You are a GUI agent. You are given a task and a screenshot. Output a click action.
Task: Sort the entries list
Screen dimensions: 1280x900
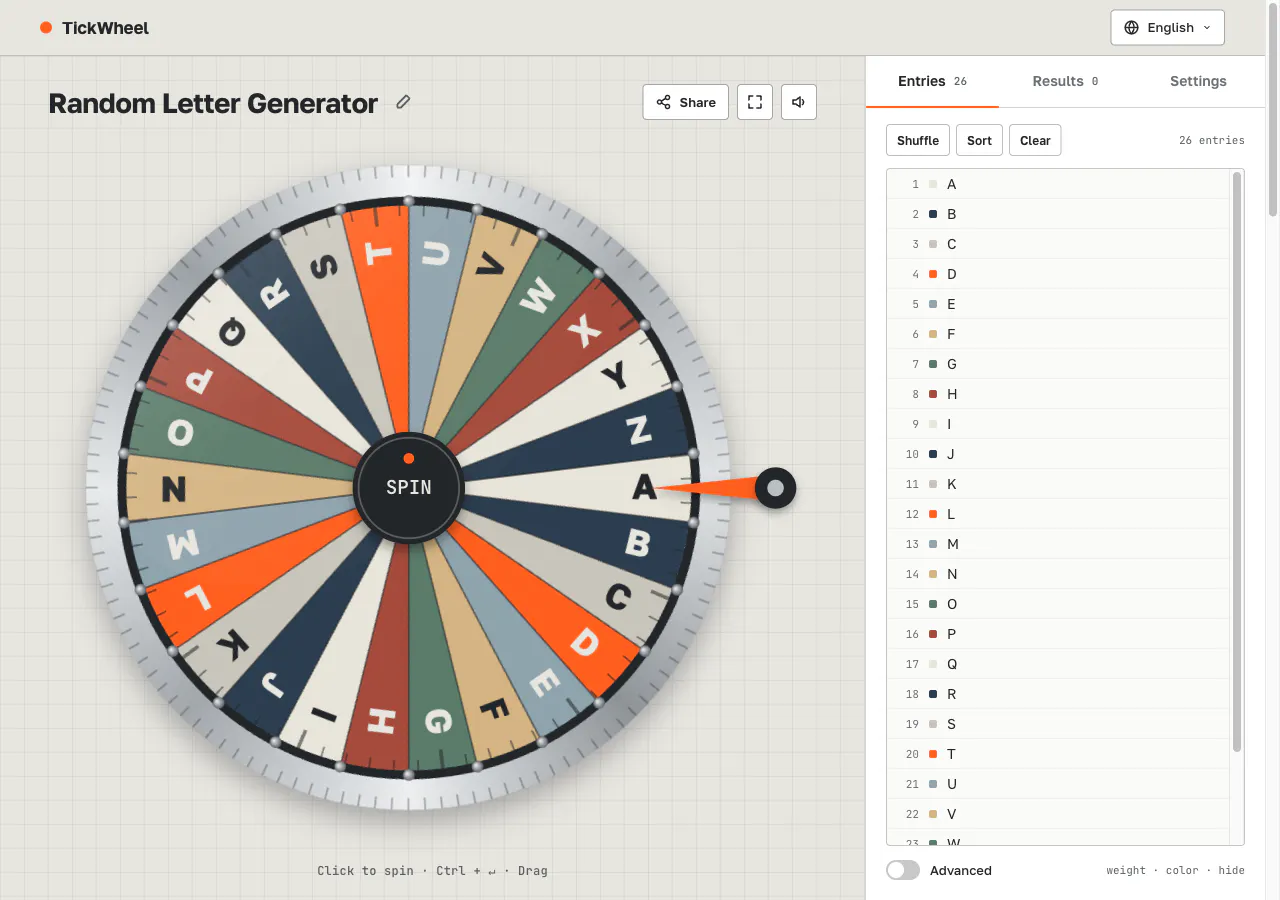(980, 140)
